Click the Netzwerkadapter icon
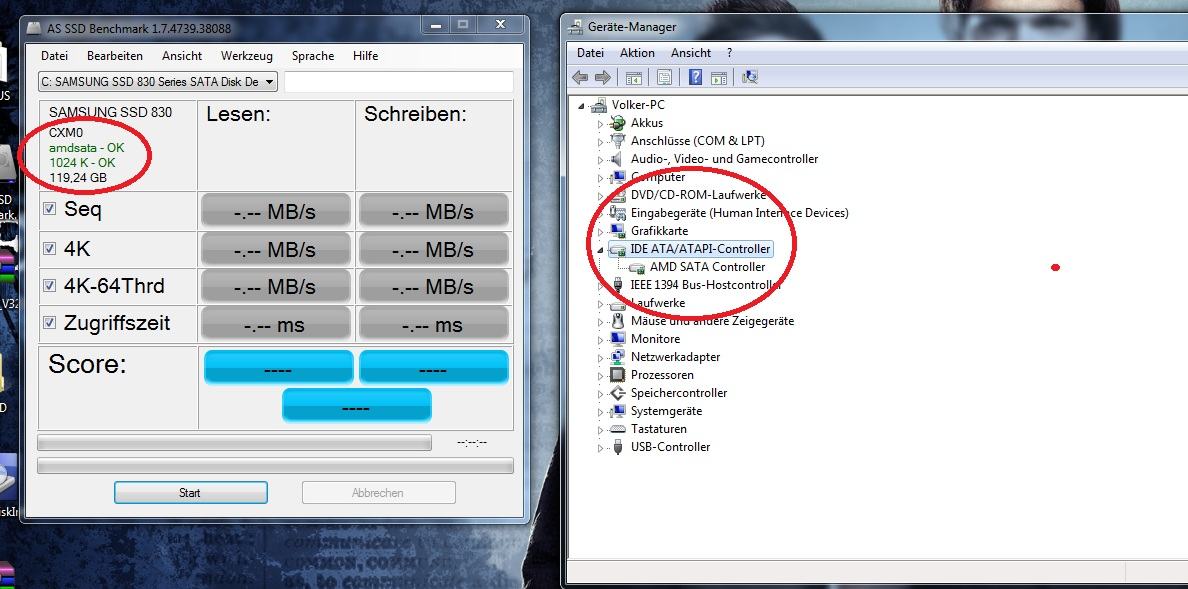 tap(617, 357)
